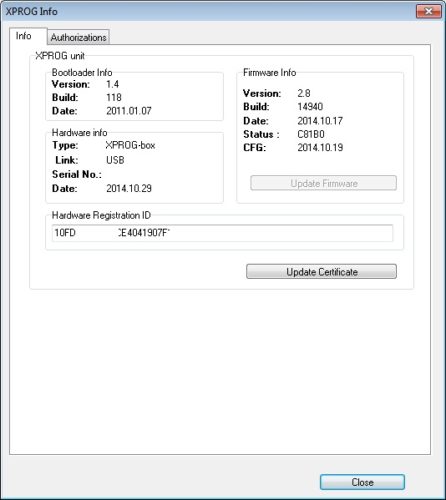Click the firmware date 2014.10.17
This screenshot has width=446, height=500.
tap(320, 121)
